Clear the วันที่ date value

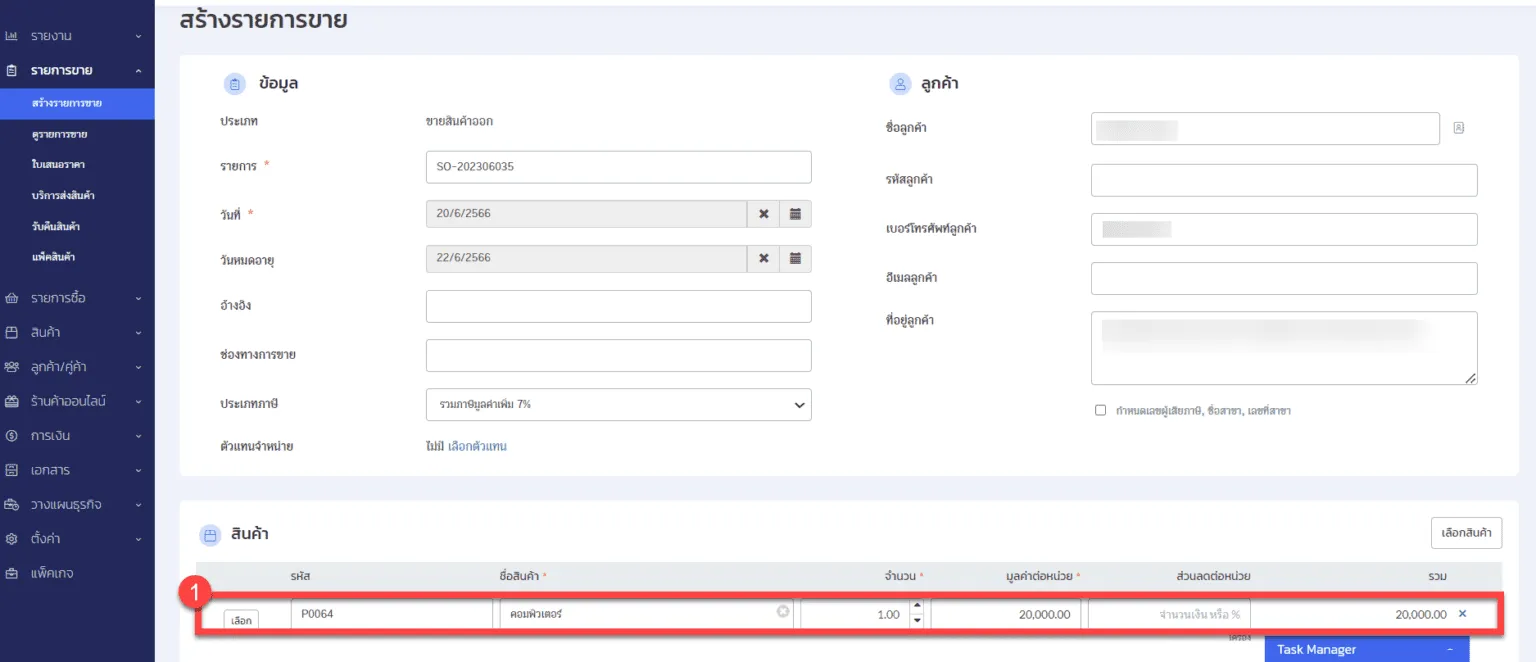[x=763, y=214]
